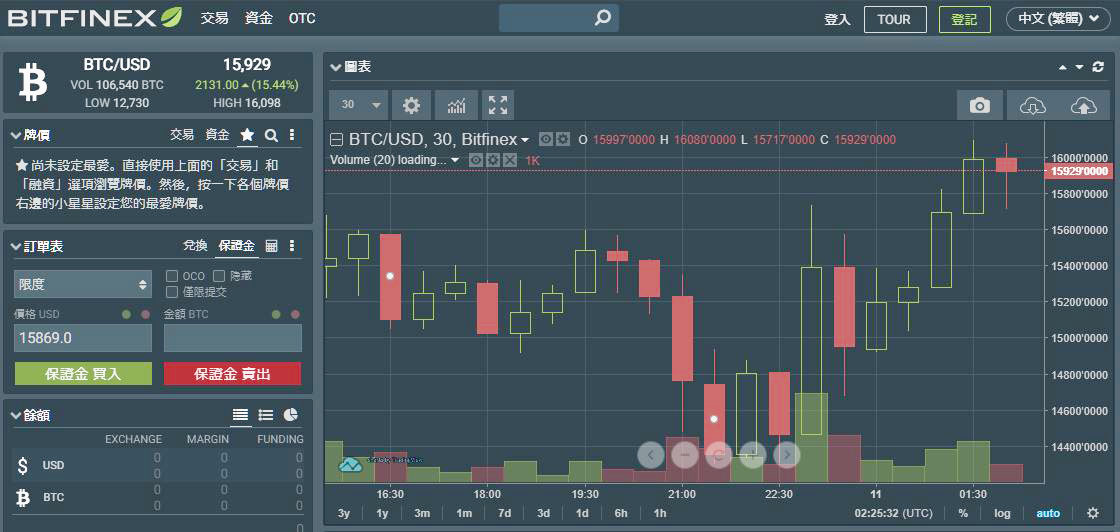This screenshot has width=1120, height=532.
Task: Select 交易 tab in 牌價 panel
Action: click(x=182, y=134)
